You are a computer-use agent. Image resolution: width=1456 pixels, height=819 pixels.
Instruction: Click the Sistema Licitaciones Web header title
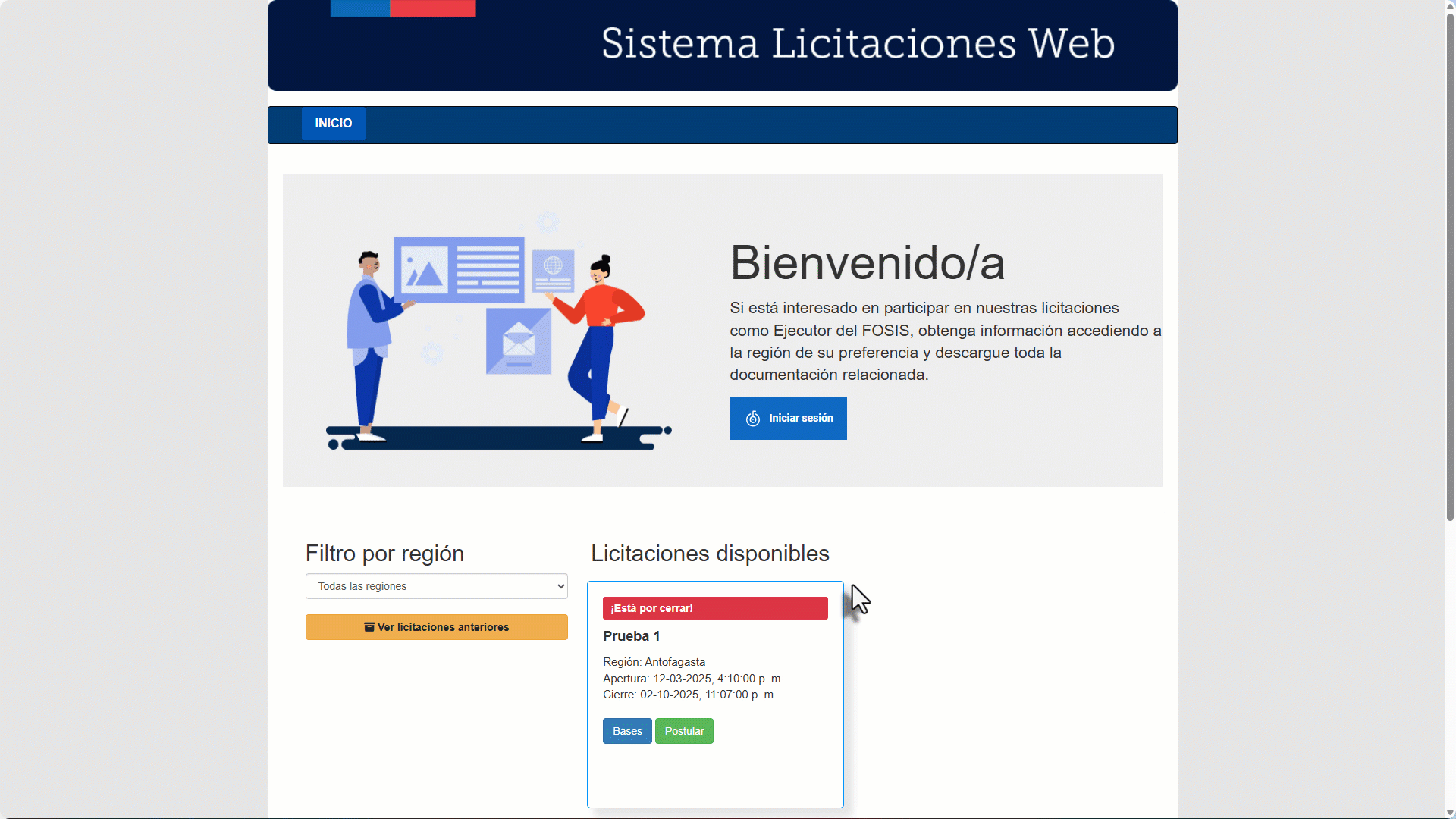click(858, 44)
